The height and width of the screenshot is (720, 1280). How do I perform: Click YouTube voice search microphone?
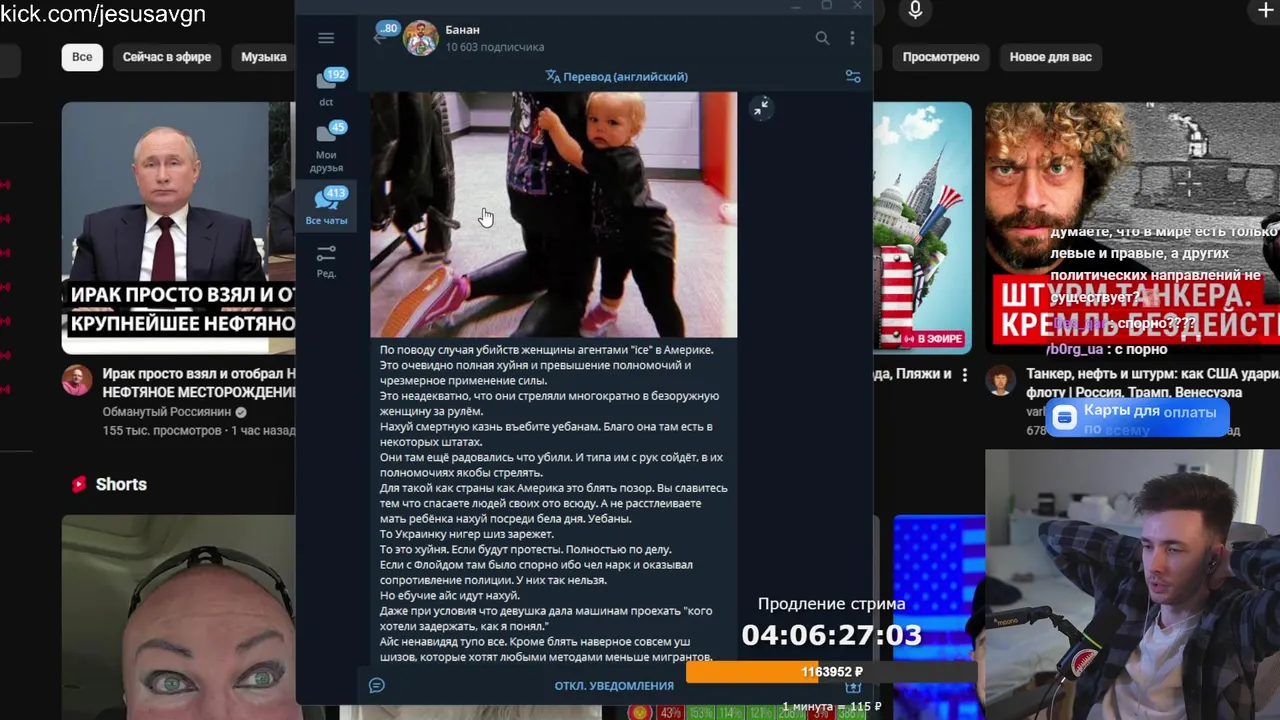pyautogui.click(x=915, y=11)
